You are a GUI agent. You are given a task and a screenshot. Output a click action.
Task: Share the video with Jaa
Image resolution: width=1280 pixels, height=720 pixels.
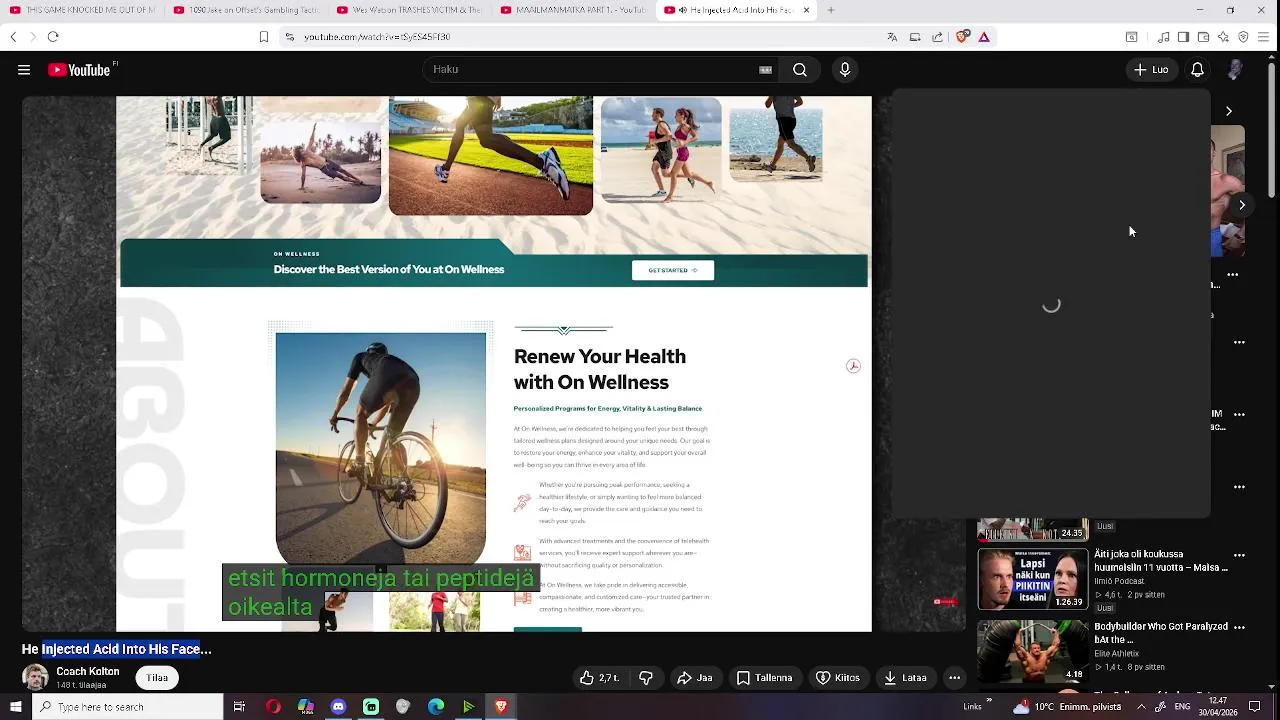694,678
